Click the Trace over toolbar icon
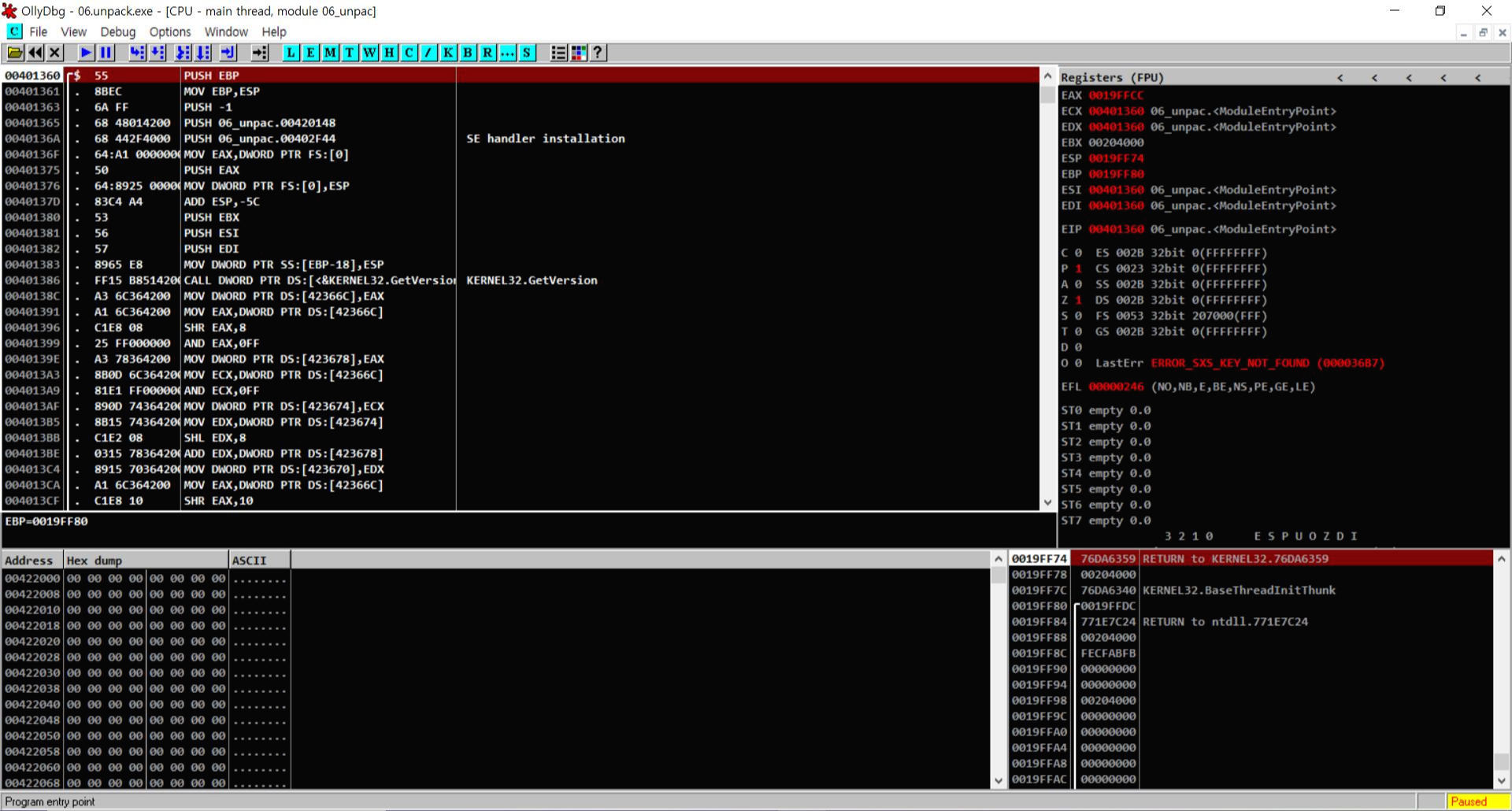 coord(203,53)
